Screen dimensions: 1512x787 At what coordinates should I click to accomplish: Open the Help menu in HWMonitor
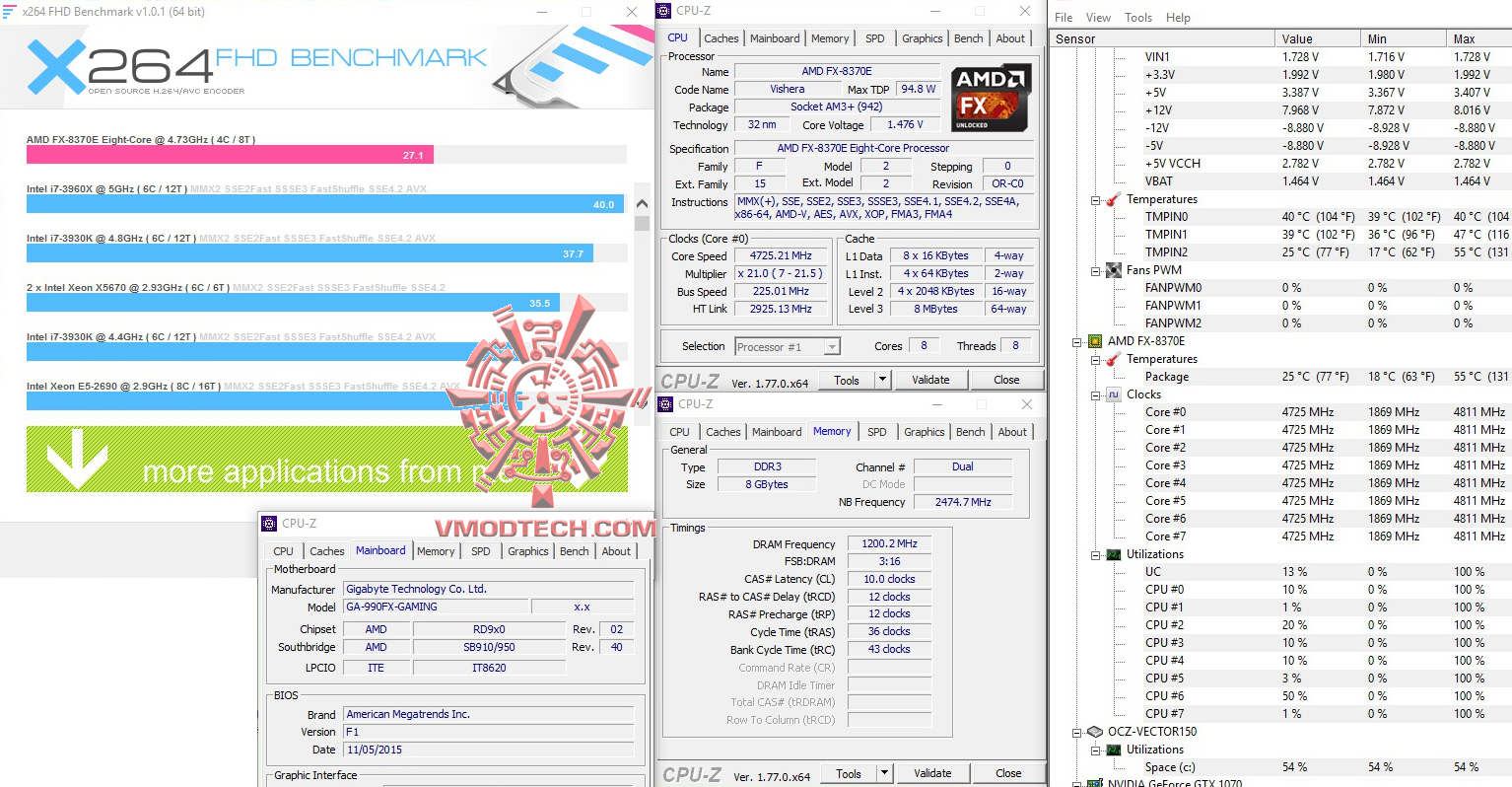click(1178, 18)
